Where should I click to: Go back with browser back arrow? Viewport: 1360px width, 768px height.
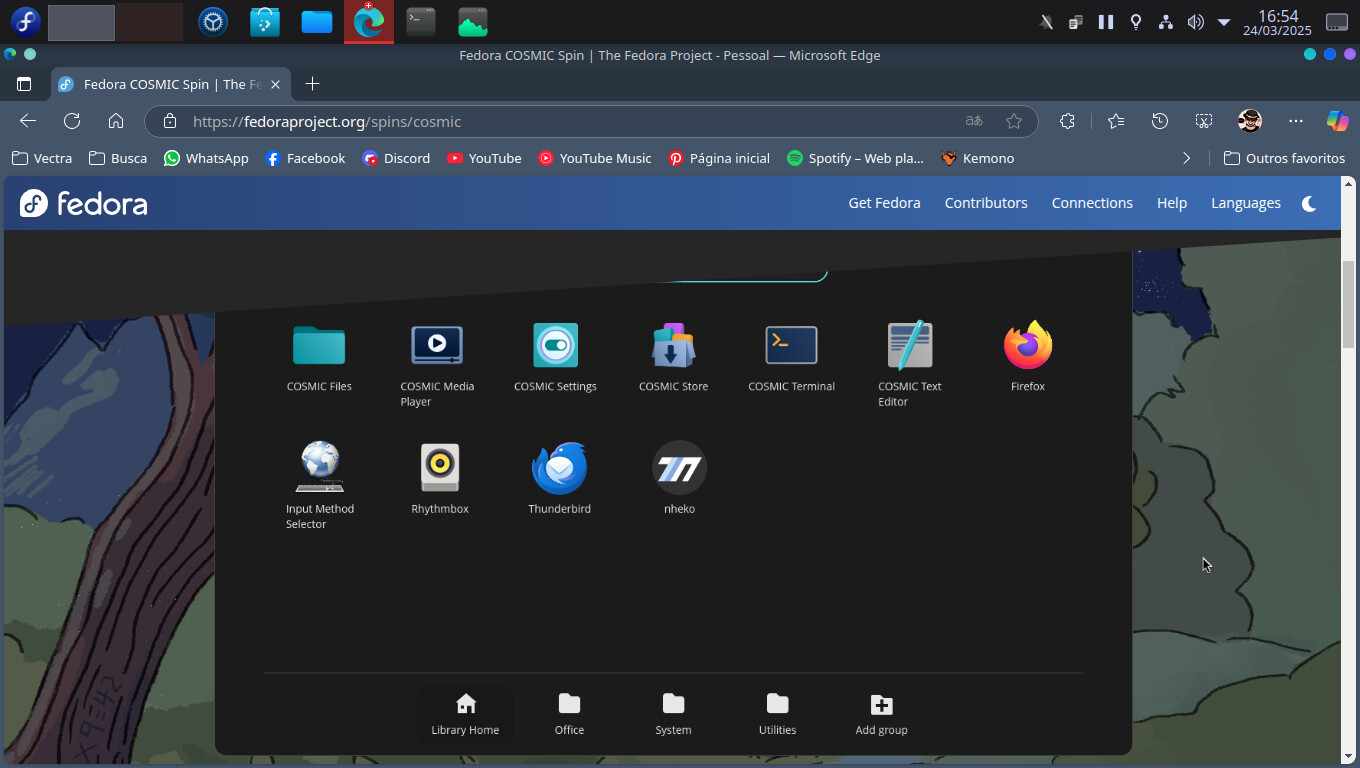click(x=28, y=121)
